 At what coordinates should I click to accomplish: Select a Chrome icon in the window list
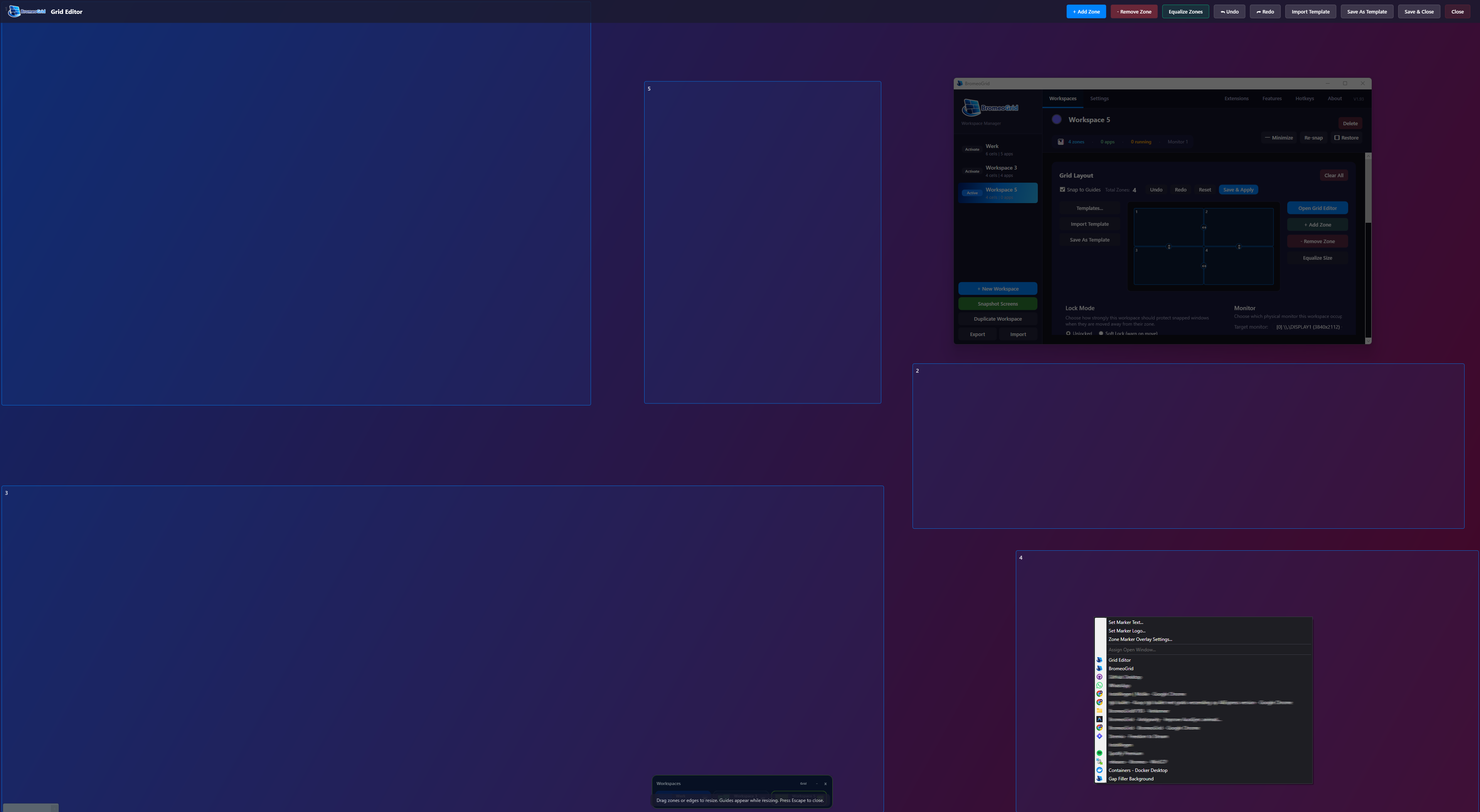[x=1099, y=694]
